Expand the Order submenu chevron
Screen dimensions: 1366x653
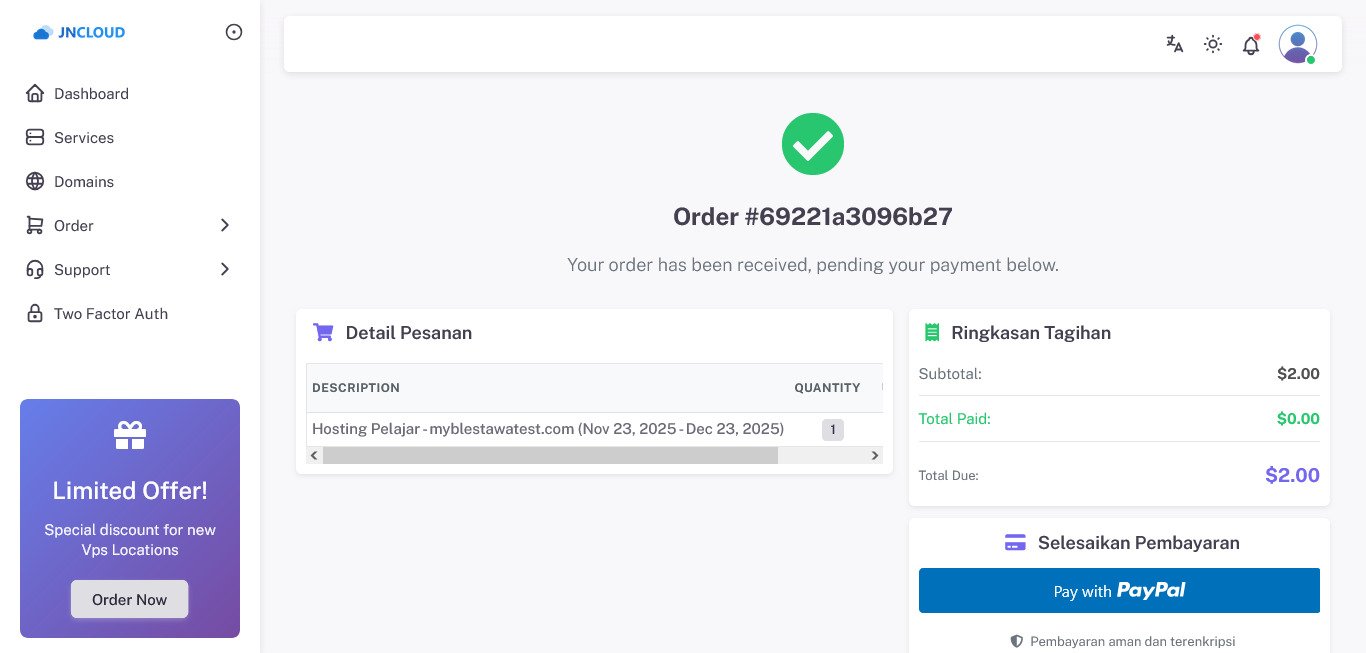(x=225, y=226)
